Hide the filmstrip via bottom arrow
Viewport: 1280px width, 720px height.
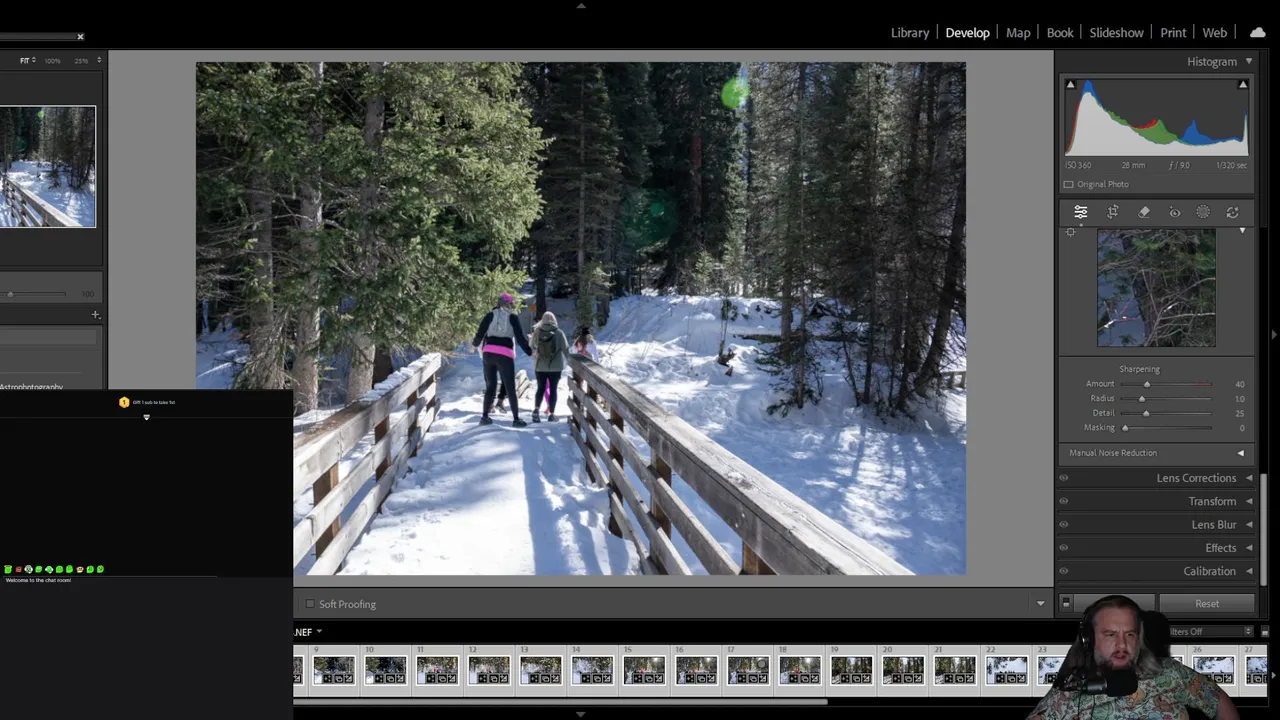(x=581, y=714)
